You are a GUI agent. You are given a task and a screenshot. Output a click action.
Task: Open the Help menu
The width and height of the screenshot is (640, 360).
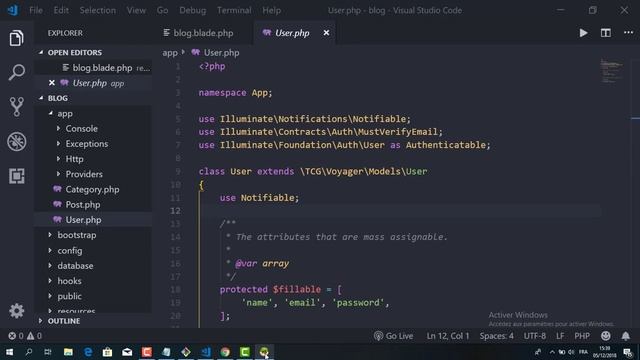pyautogui.click(x=271, y=10)
